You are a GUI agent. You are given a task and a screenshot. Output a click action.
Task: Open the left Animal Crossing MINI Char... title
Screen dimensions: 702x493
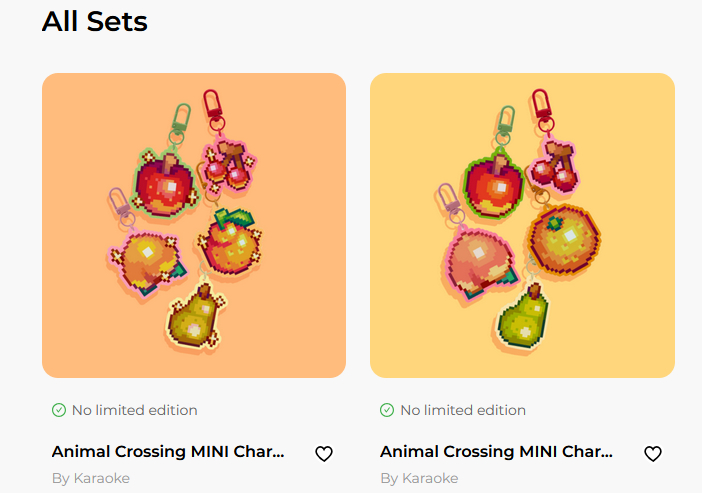[x=168, y=452]
